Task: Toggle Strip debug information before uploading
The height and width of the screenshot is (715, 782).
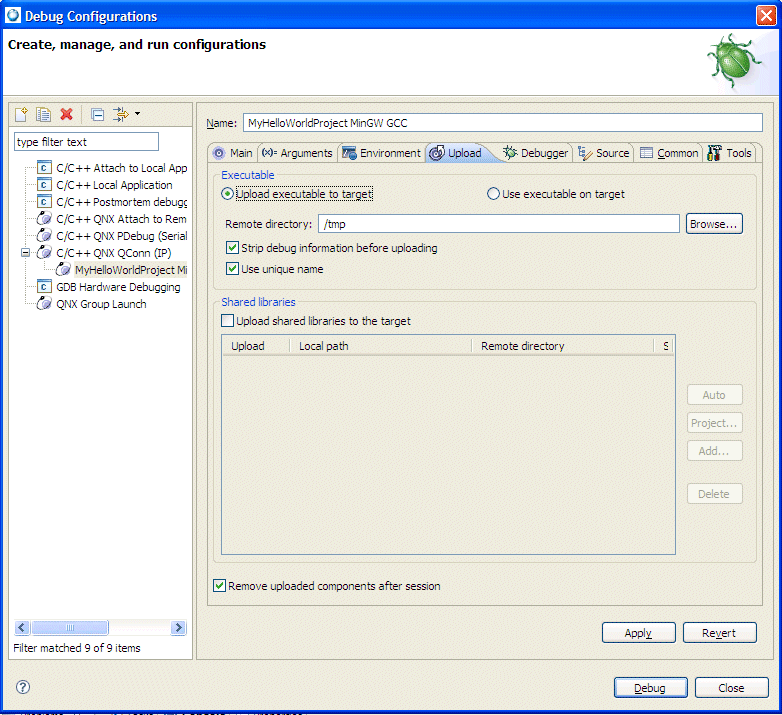Action: 233,248
